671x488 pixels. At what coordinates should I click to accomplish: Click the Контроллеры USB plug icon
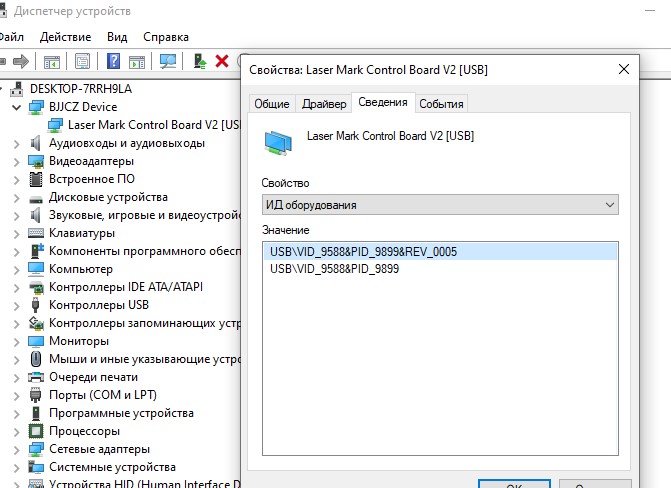click(x=36, y=305)
